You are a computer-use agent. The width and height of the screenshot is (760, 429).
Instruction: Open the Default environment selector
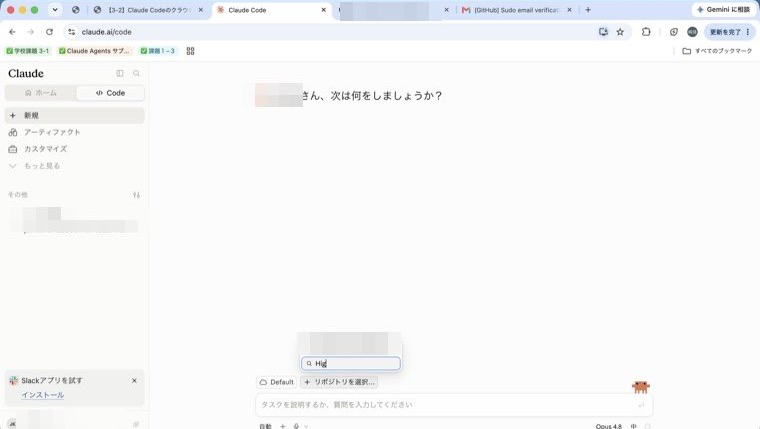[276, 382]
